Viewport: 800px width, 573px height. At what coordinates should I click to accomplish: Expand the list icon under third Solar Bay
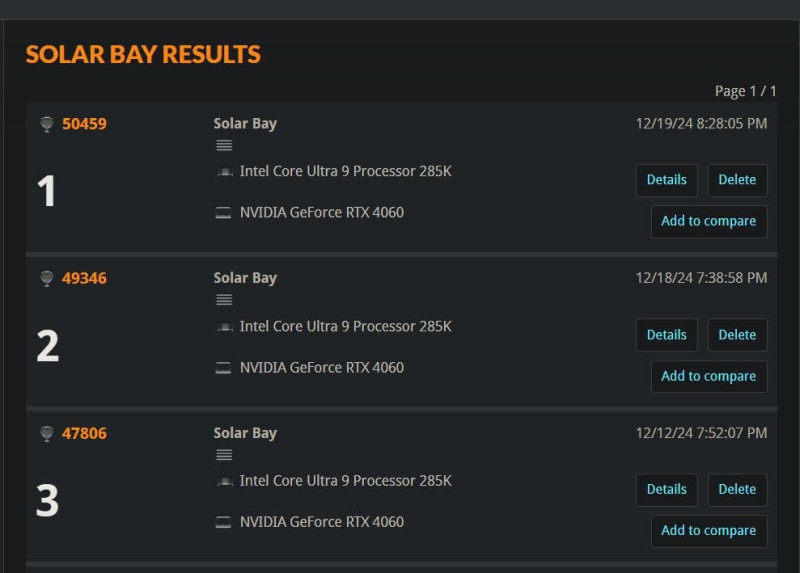(224, 455)
